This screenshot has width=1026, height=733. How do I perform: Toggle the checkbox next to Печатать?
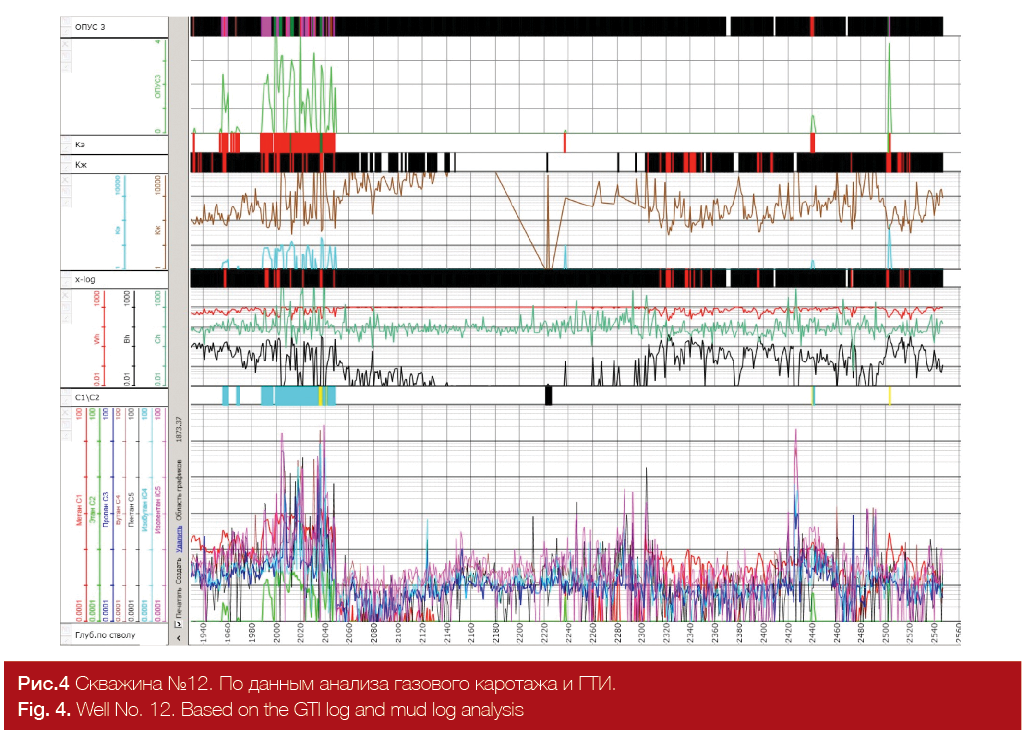[178, 623]
